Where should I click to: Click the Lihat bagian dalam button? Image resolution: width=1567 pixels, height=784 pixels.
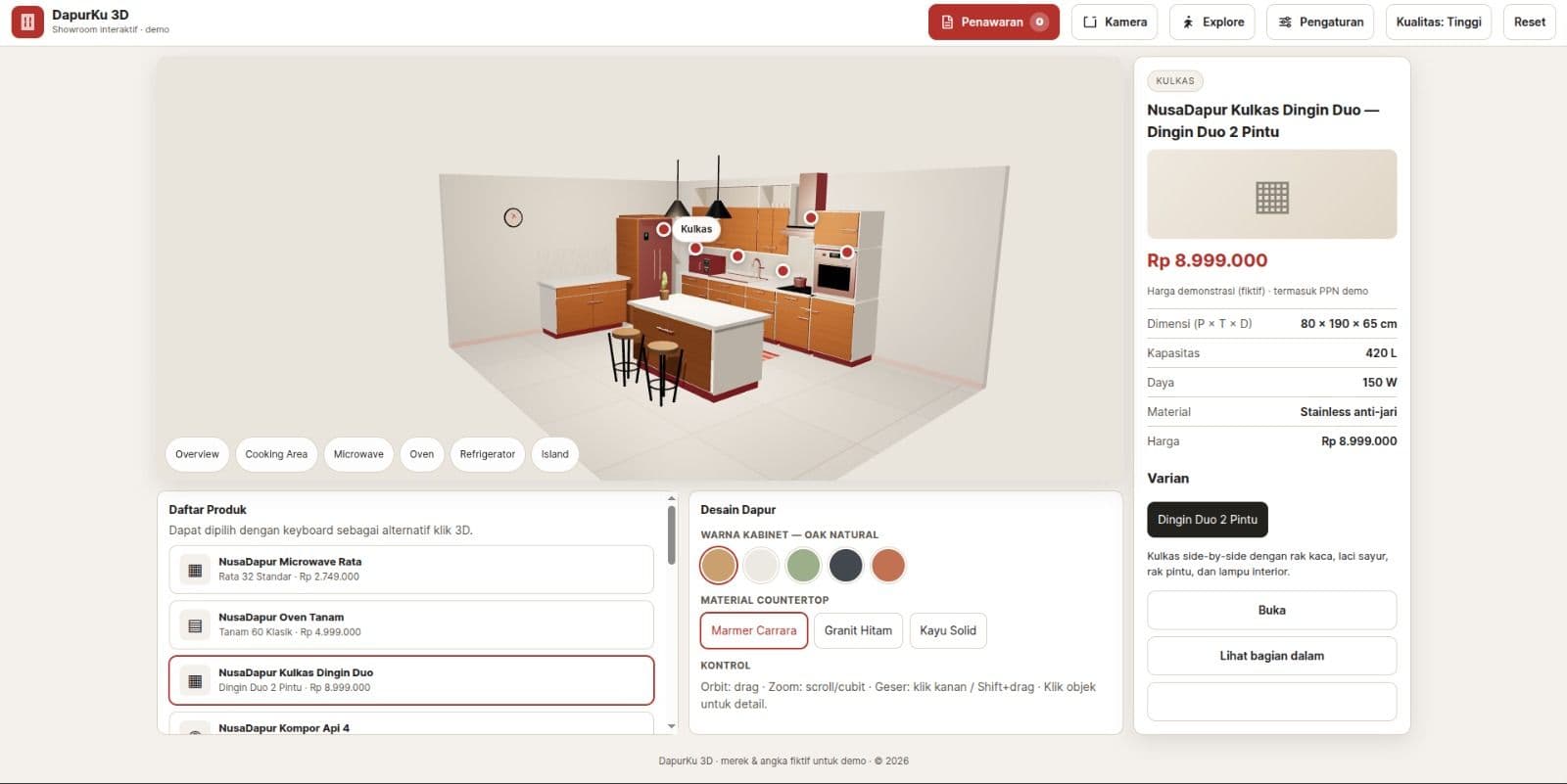(x=1272, y=656)
